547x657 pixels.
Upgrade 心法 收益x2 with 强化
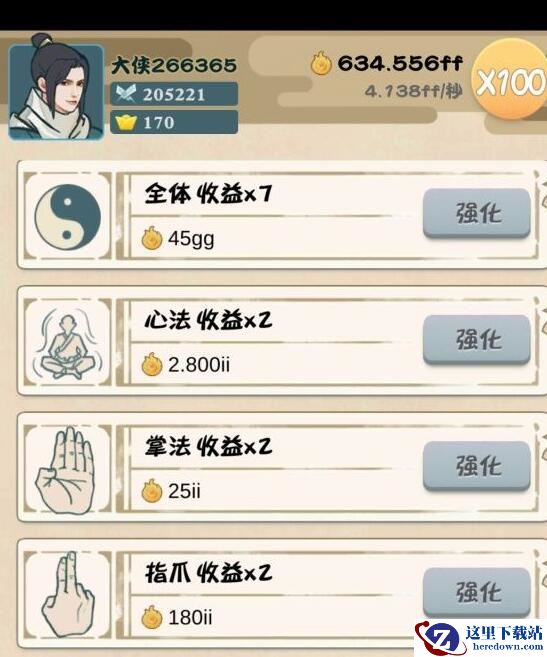477,340
